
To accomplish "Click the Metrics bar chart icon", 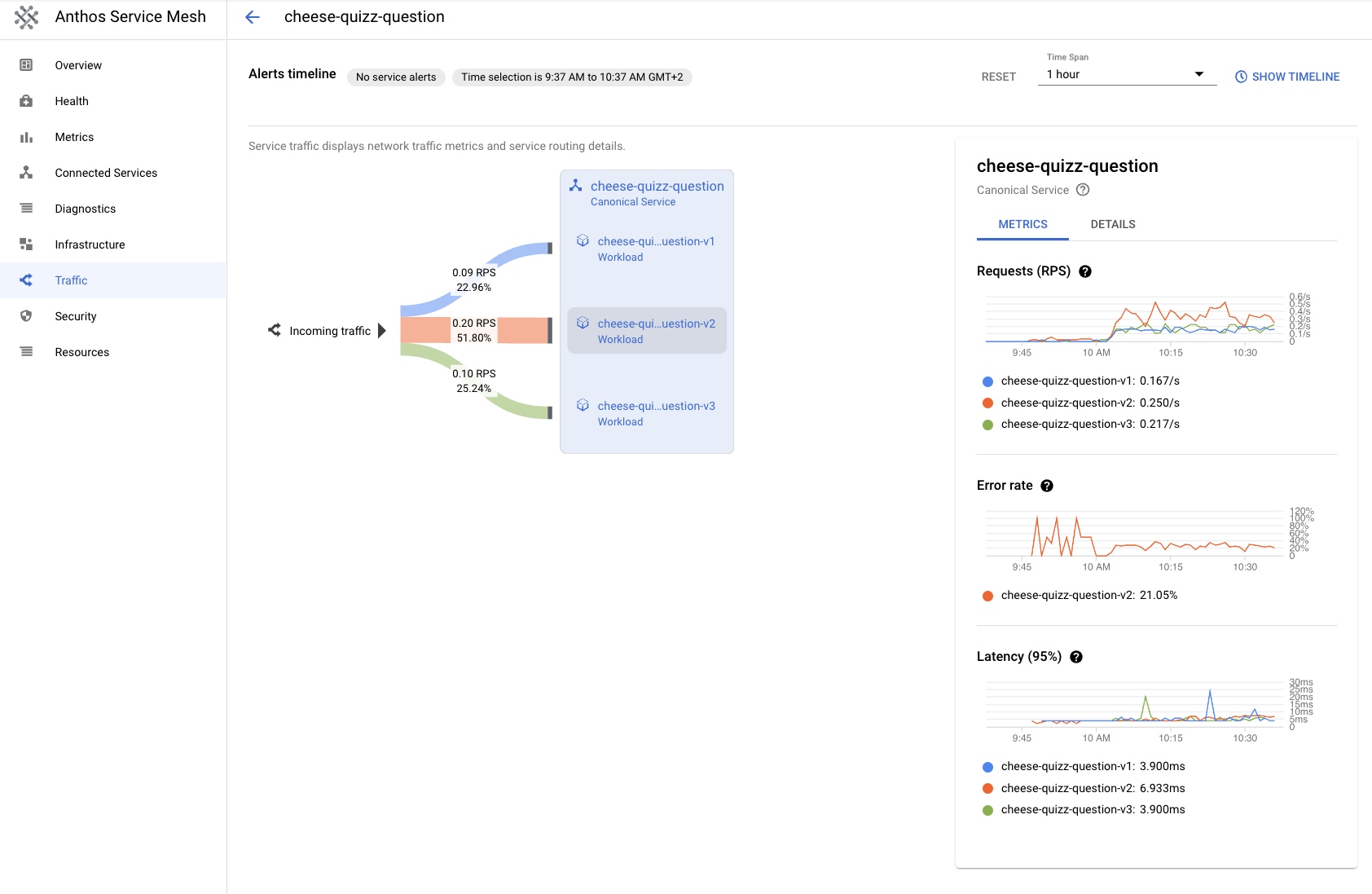I will click(26, 137).
